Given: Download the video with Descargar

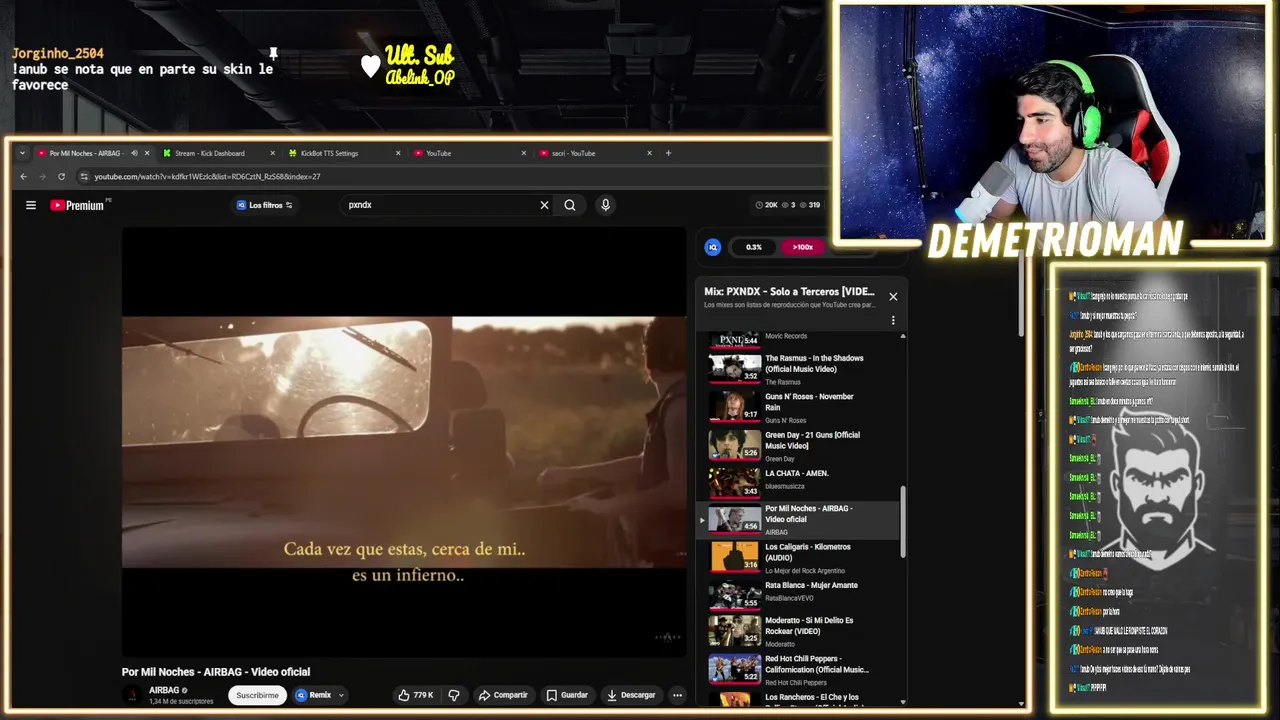Looking at the screenshot, I should (x=631, y=695).
